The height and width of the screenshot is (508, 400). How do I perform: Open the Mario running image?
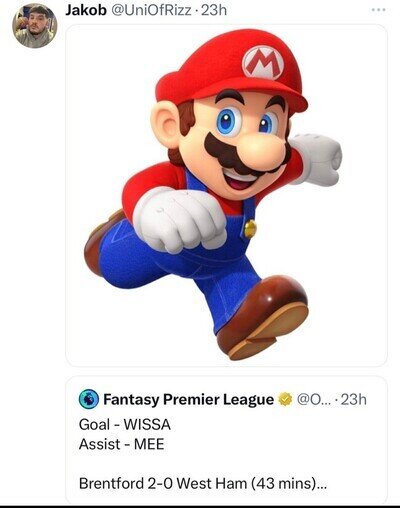tap(226, 195)
